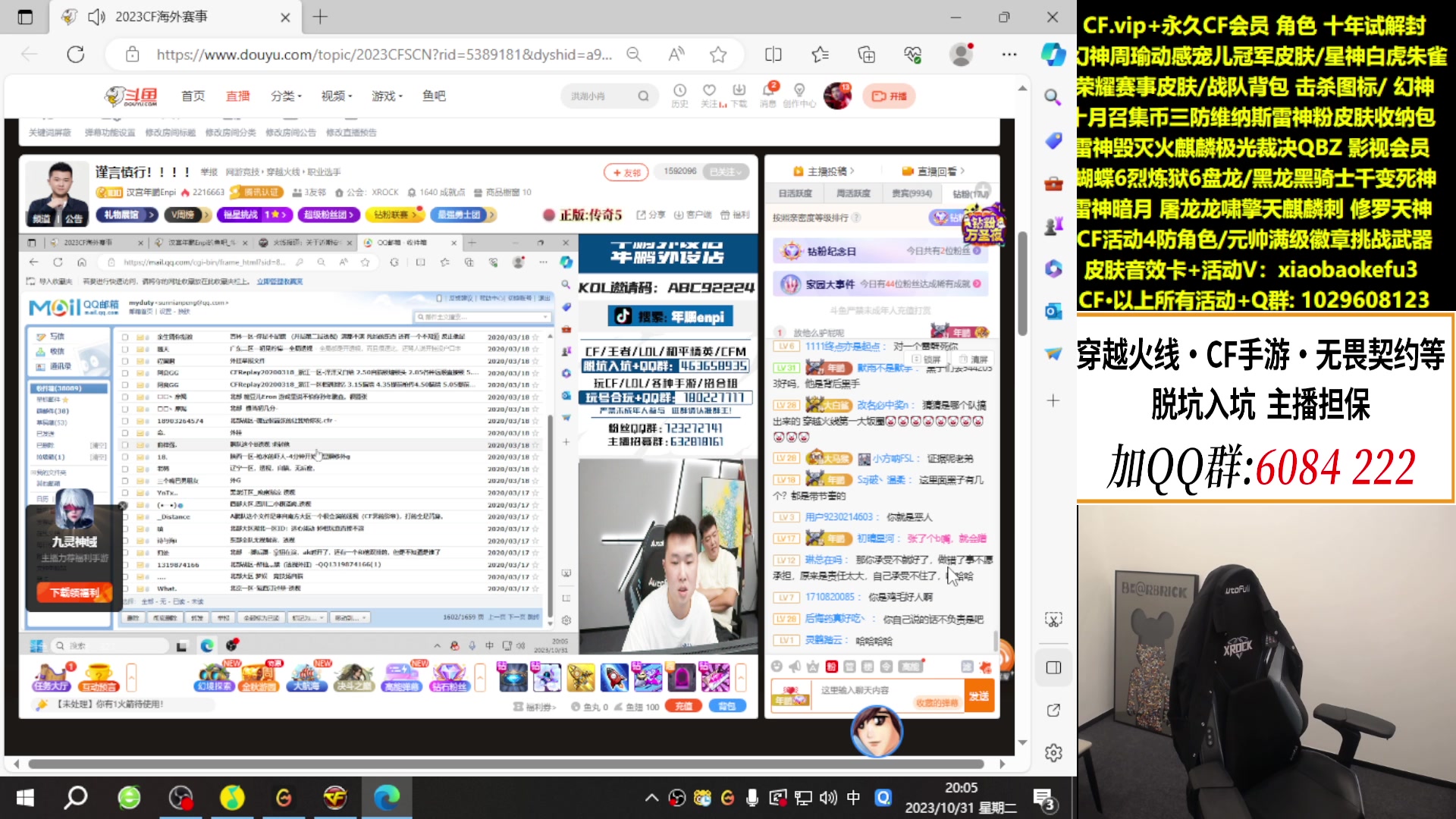1456x819 pixels.
Task: Open 创作中心 lightbulb icon
Action: point(799,96)
